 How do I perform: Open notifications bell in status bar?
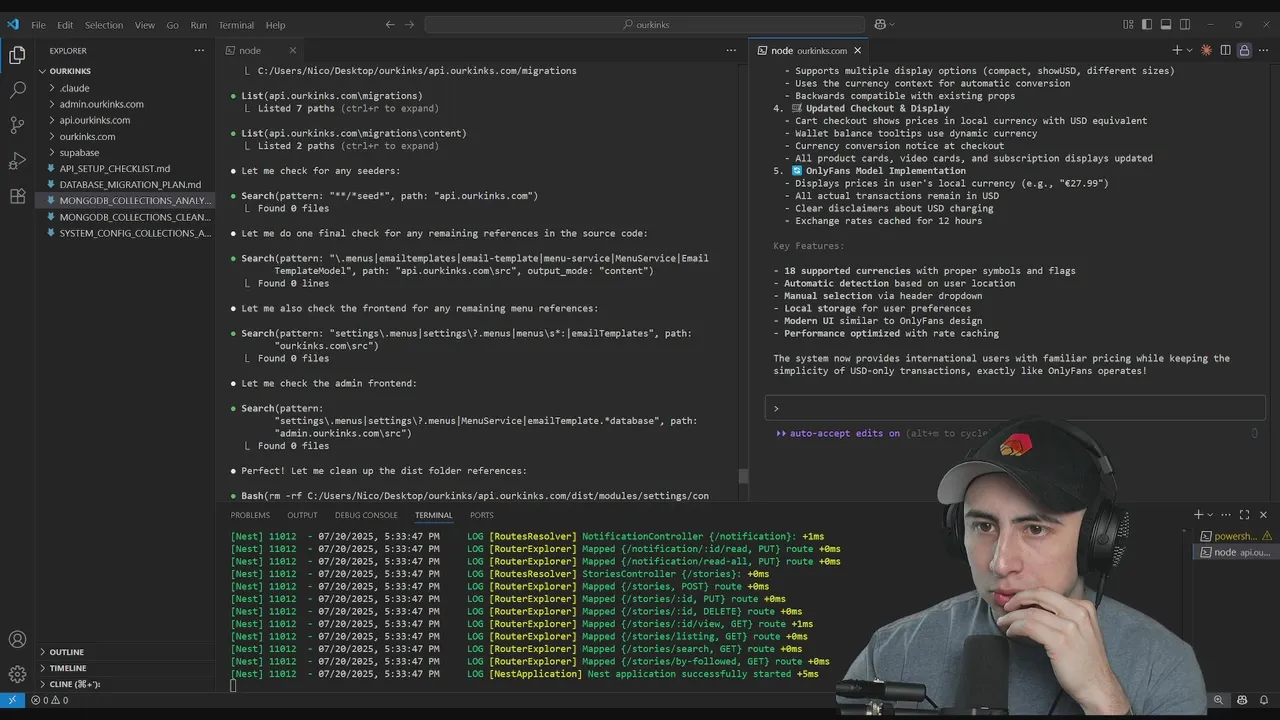pos(1263,700)
